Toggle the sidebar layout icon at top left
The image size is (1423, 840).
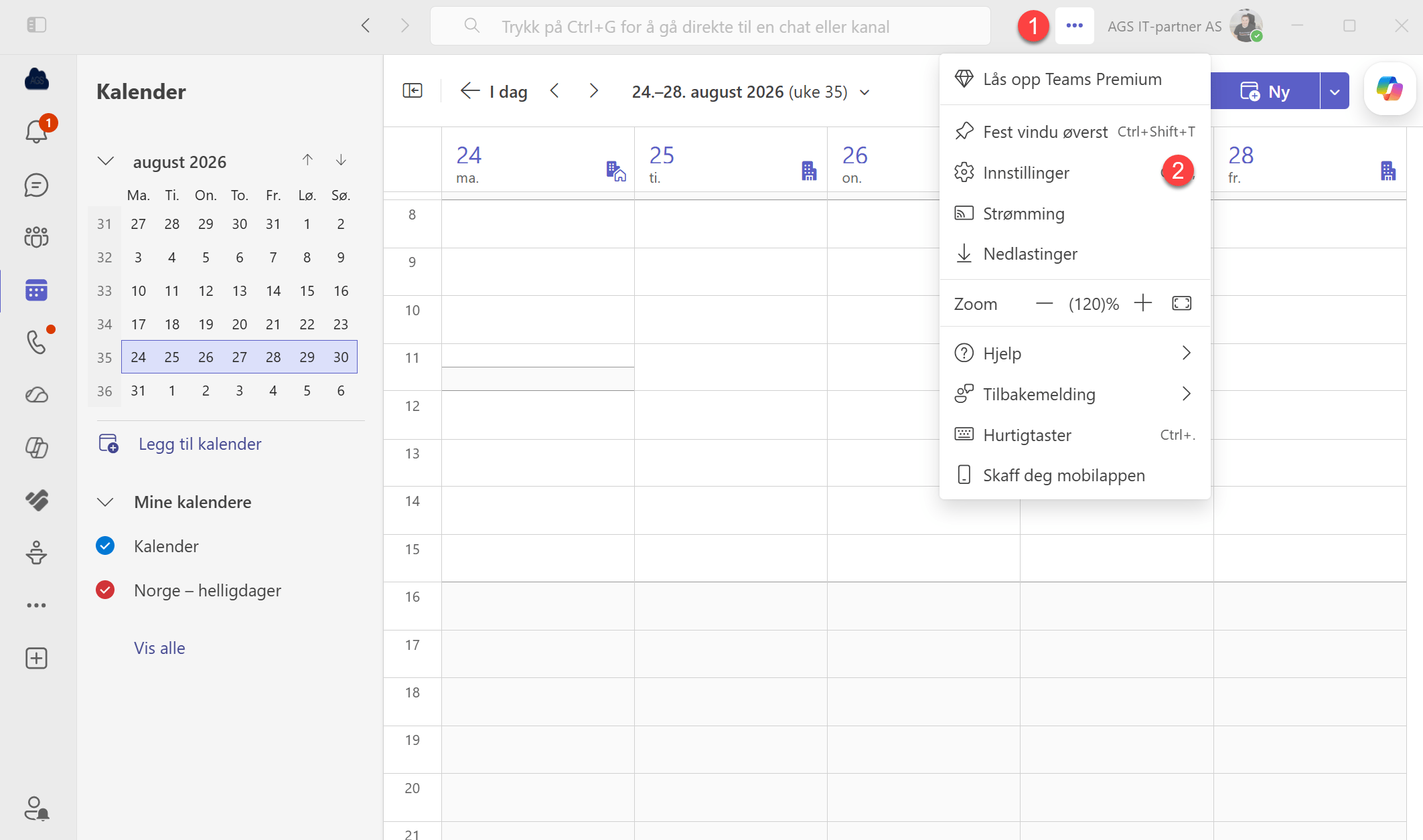click(x=36, y=25)
